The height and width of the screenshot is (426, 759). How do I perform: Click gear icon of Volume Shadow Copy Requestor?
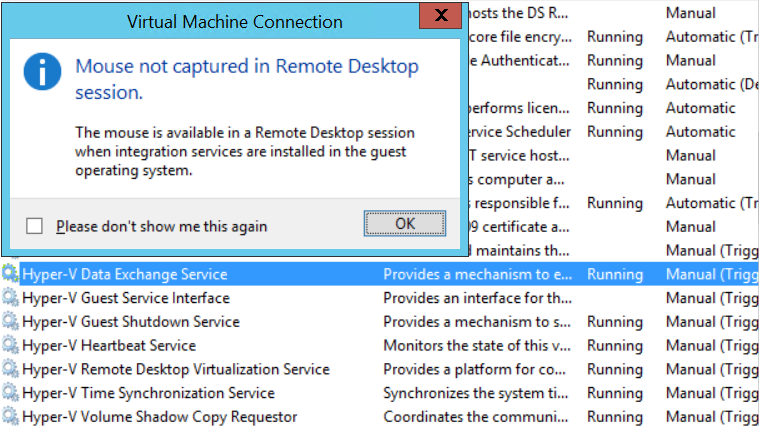10,417
